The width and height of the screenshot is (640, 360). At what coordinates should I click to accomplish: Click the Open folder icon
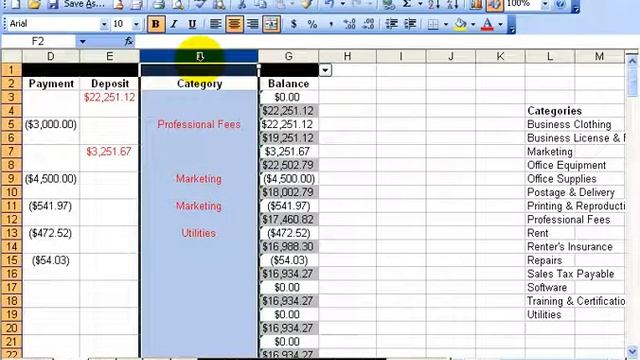click(x=35, y=4)
